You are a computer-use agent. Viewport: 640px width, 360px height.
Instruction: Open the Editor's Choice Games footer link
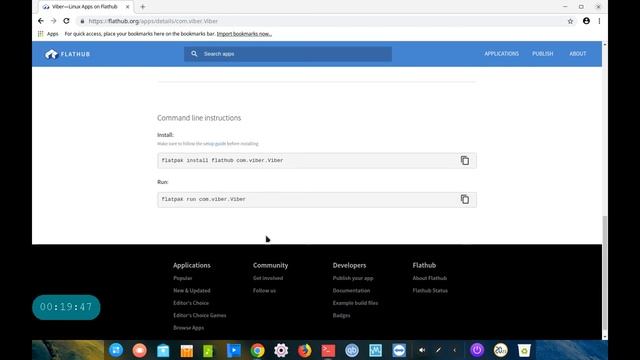click(x=200, y=315)
